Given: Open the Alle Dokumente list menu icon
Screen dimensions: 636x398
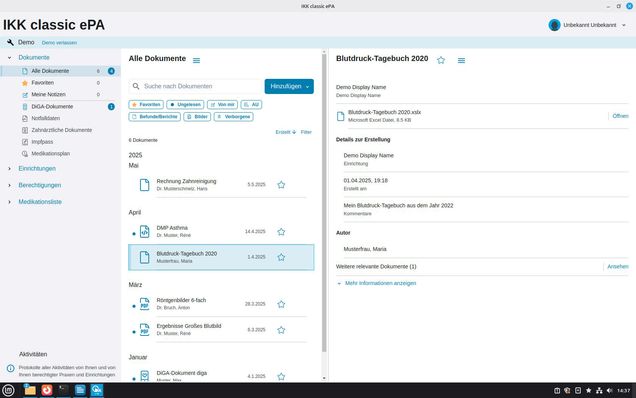Looking at the screenshot, I should click(x=196, y=60).
